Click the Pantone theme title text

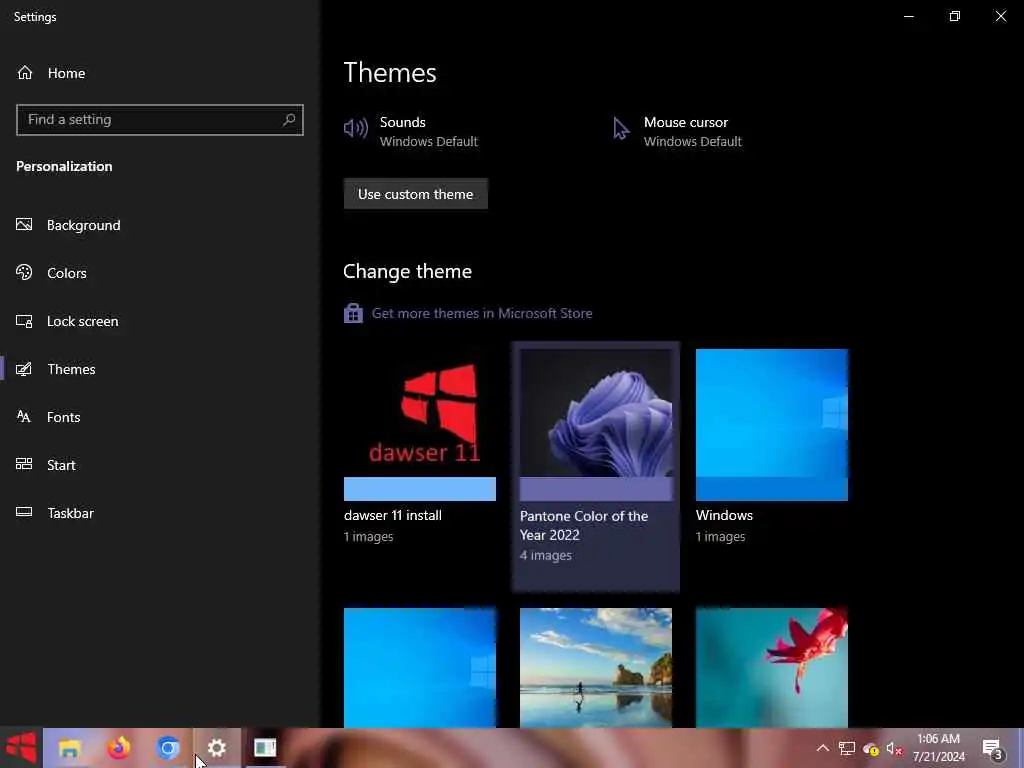click(x=584, y=526)
